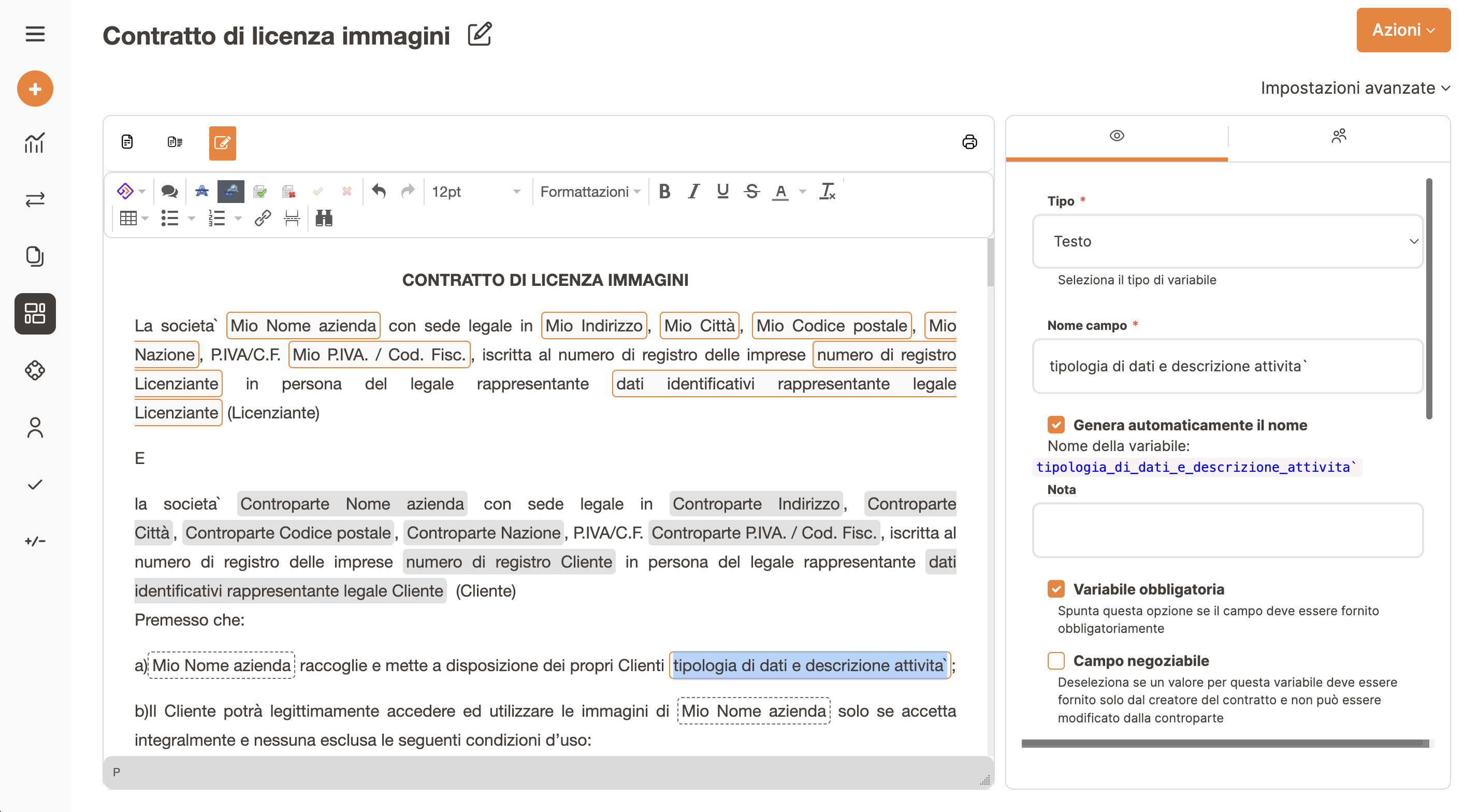
Task: Open the variable insert logo dropdown
Action: tap(131, 191)
